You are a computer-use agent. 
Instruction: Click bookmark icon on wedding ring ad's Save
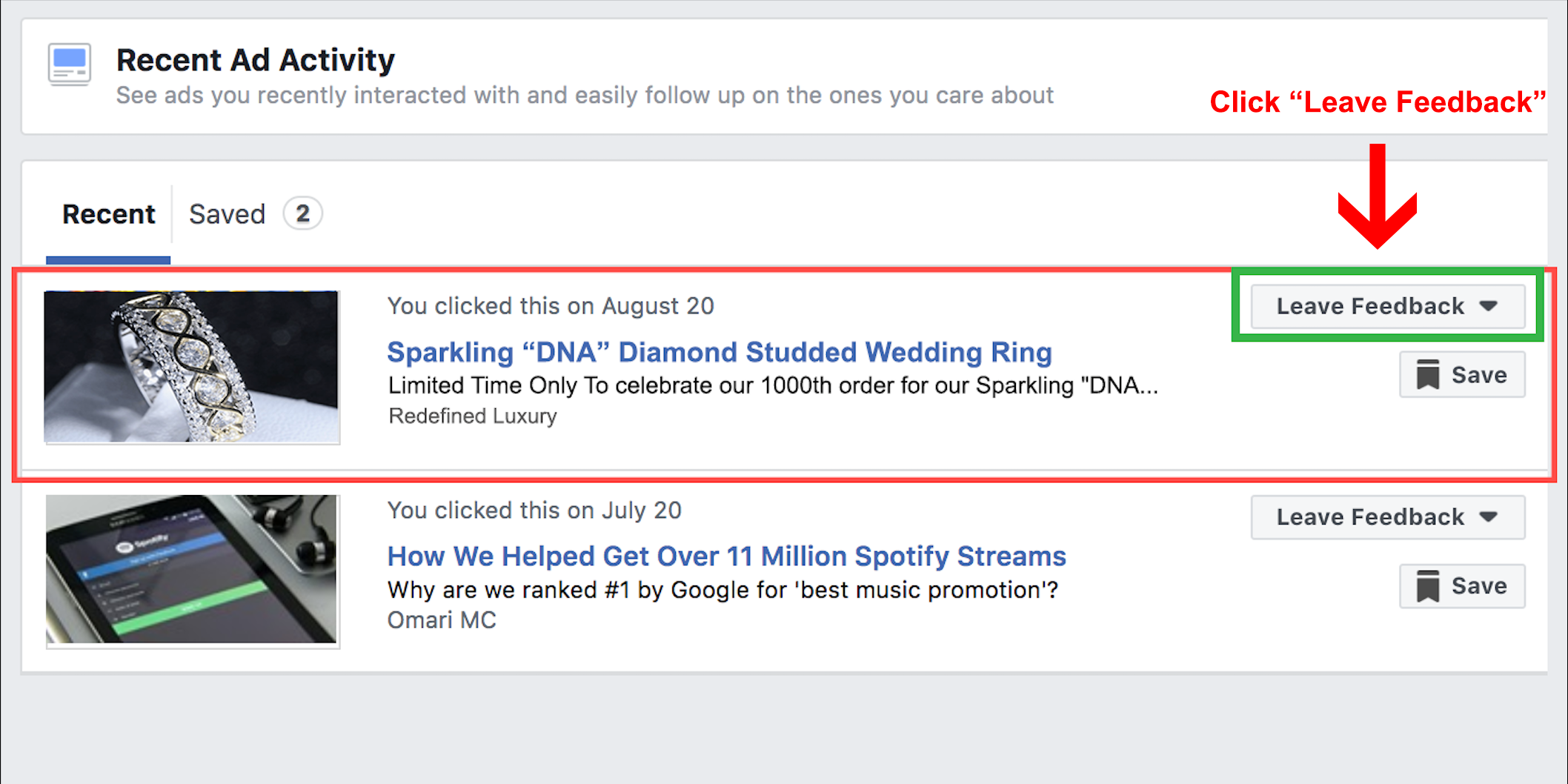[1427, 375]
